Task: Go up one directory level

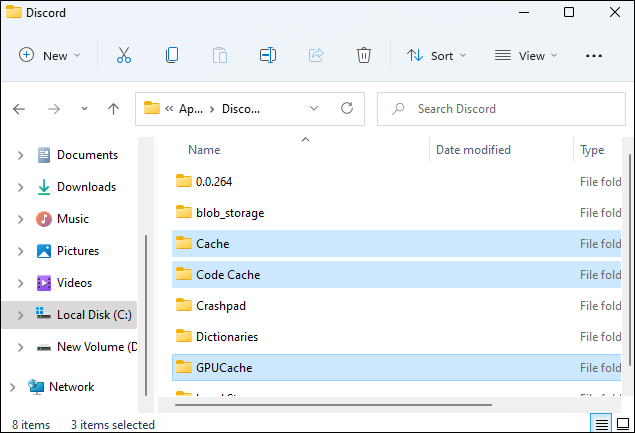Action: [x=114, y=108]
